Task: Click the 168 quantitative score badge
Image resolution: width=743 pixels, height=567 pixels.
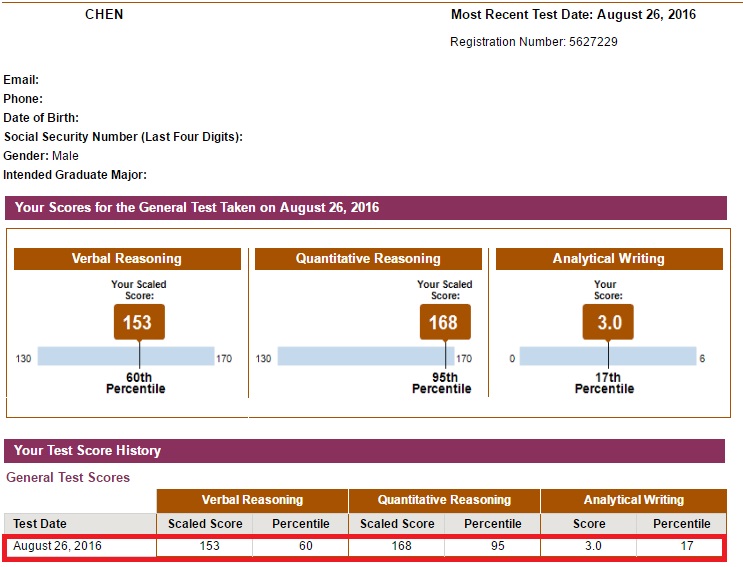Action: pos(445,322)
